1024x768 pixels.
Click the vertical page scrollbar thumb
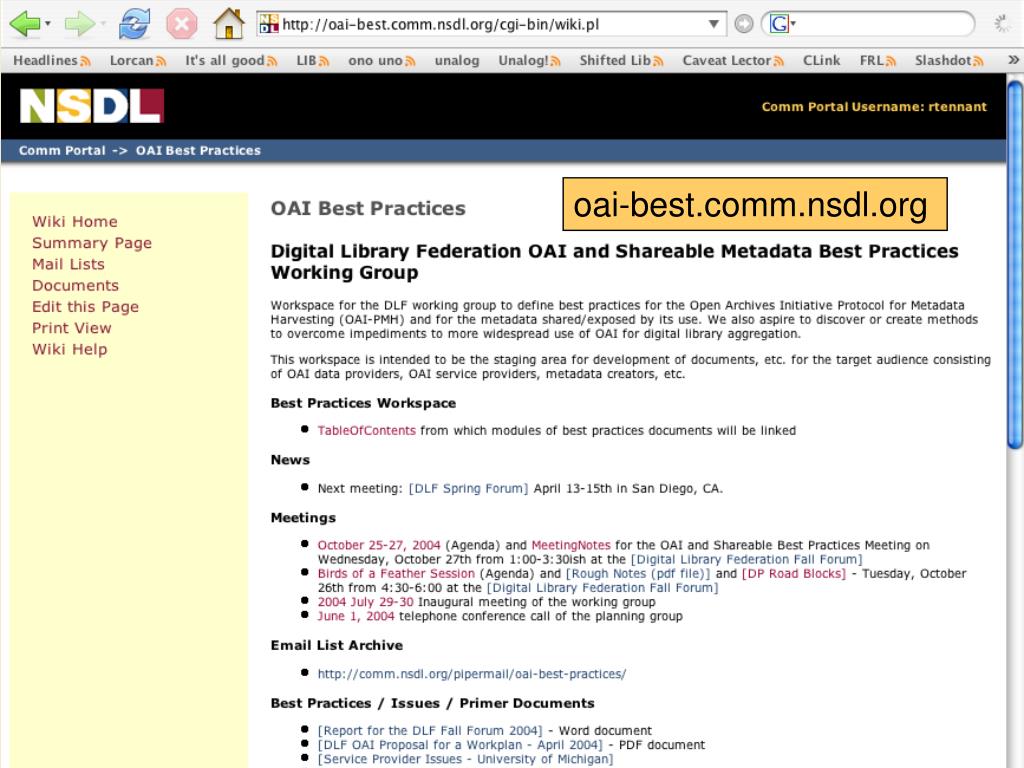1015,264
